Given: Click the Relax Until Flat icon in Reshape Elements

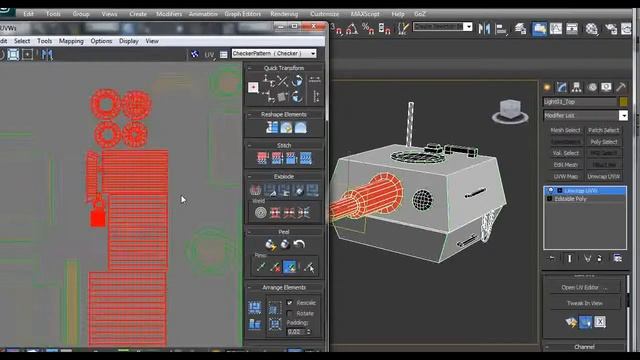Looking at the screenshot, I should tap(286, 127).
